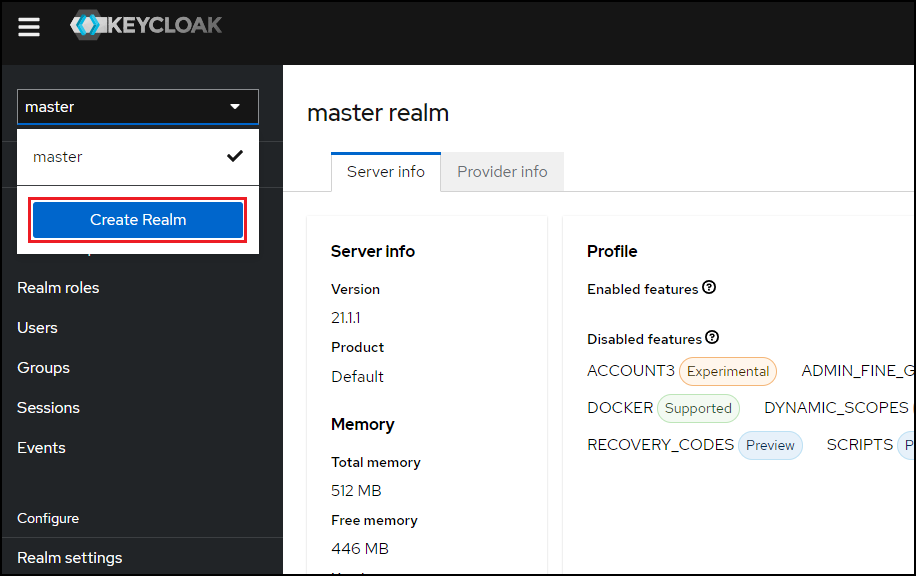This screenshot has height=576, width=916.
Task: Click the Supported badge next to DOCKER
Action: (x=698, y=408)
